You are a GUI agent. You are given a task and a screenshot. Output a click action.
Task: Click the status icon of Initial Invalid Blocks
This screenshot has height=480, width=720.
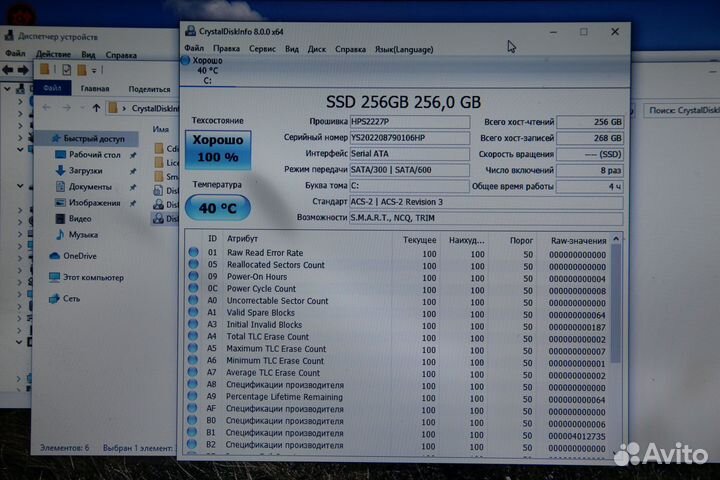tap(193, 324)
